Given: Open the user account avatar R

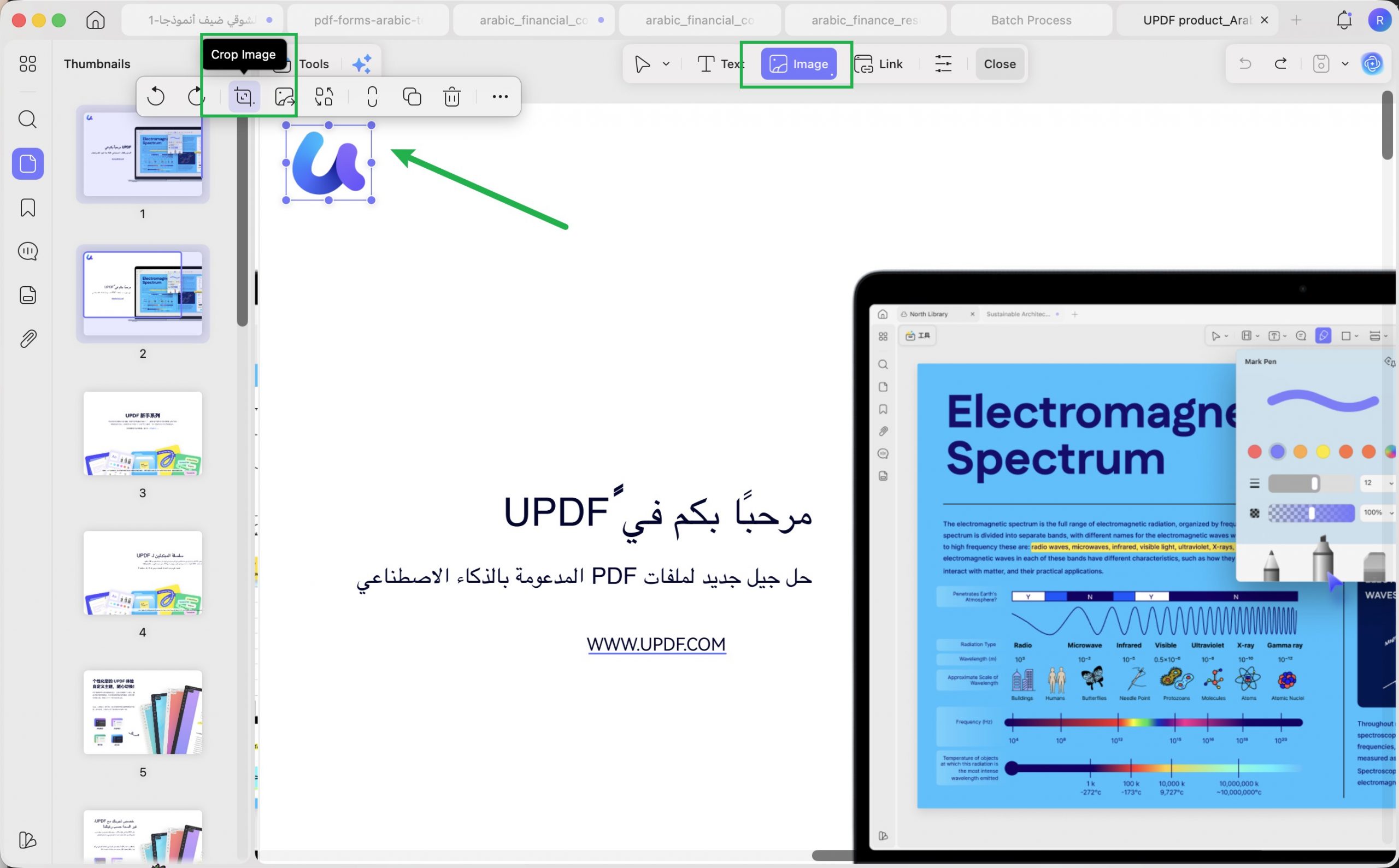Looking at the screenshot, I should coord(1379,20).
